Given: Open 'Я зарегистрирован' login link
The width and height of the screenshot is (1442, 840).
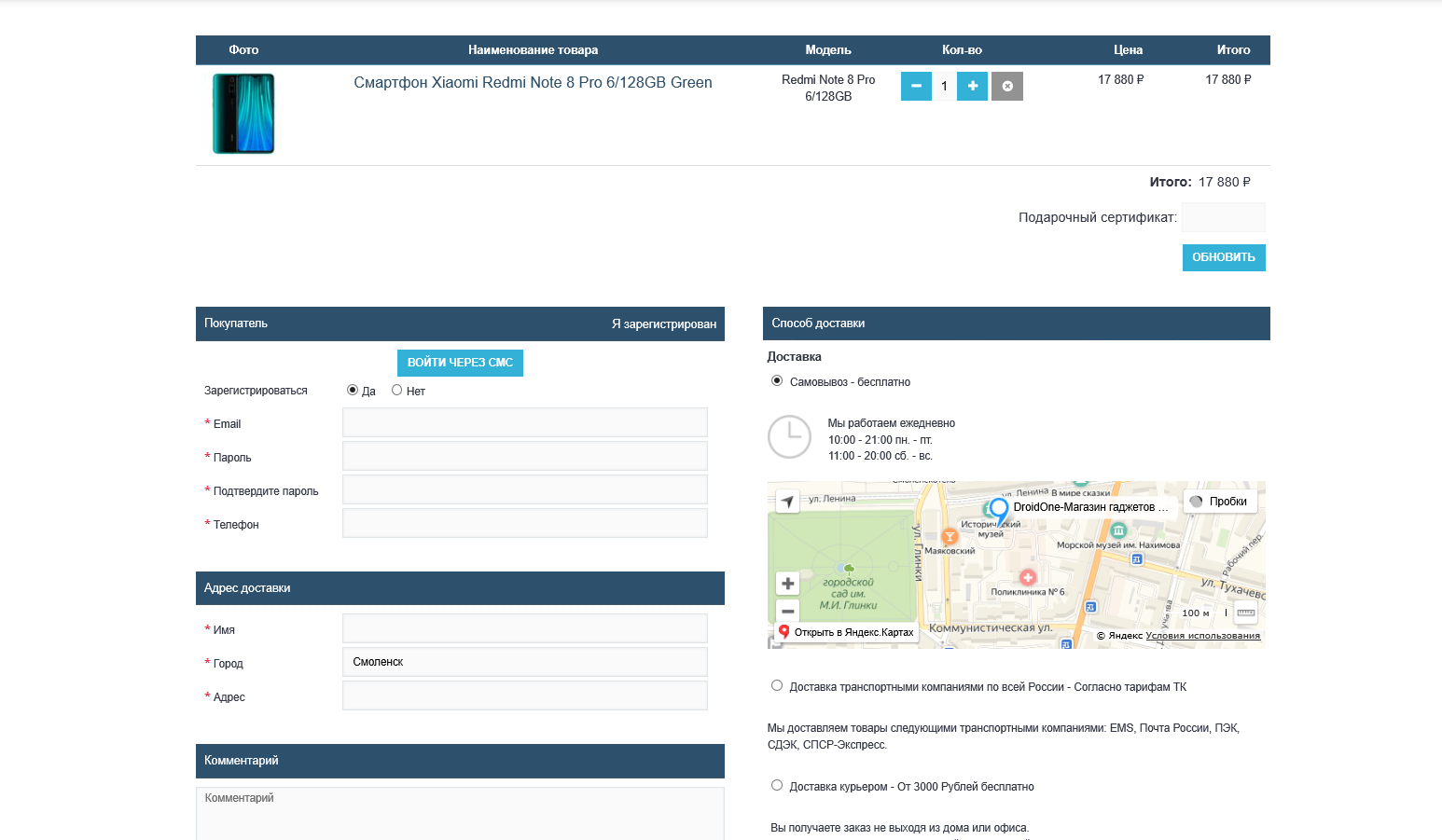Looking at the screenshot, I should 663,324.
